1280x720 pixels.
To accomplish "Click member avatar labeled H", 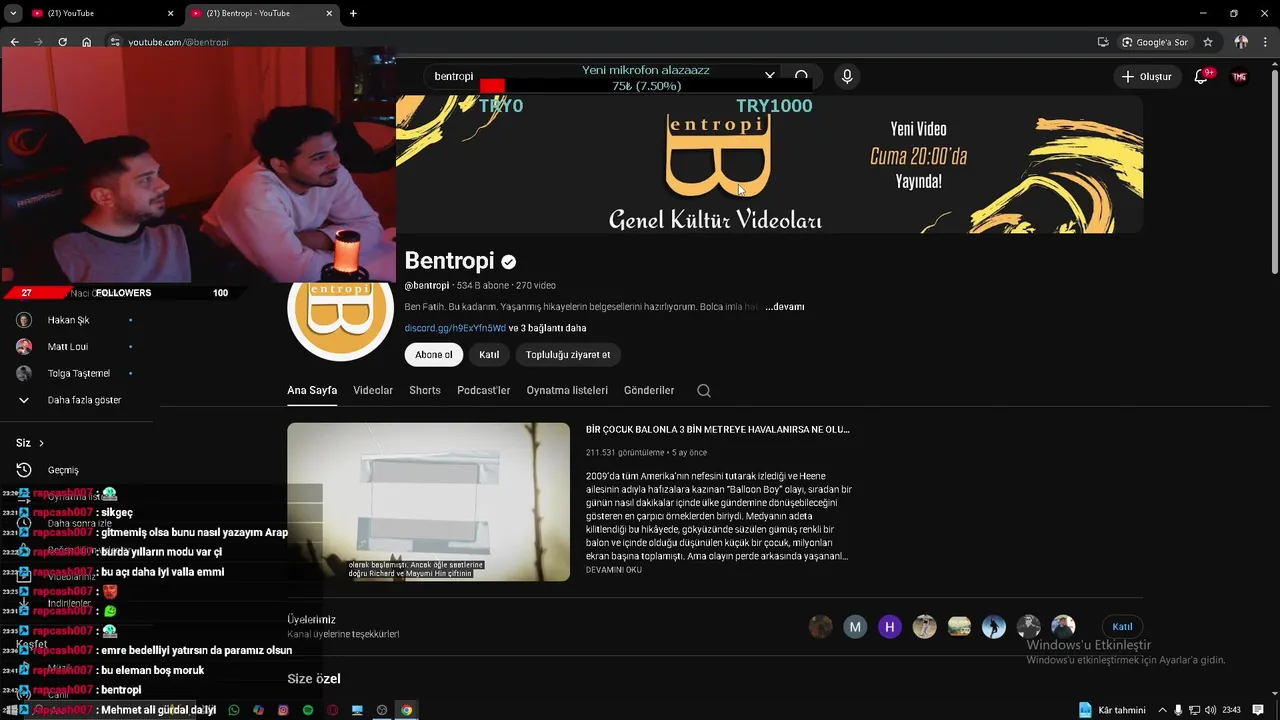I will [x=890, y=627].
